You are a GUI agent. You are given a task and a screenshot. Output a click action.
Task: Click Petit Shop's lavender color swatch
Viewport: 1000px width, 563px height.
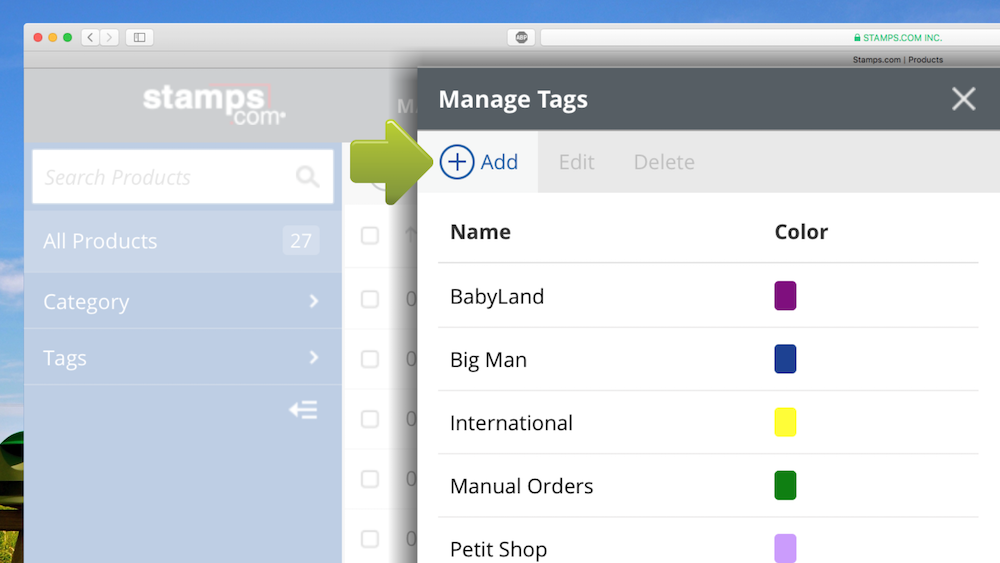tap(785, 548)
